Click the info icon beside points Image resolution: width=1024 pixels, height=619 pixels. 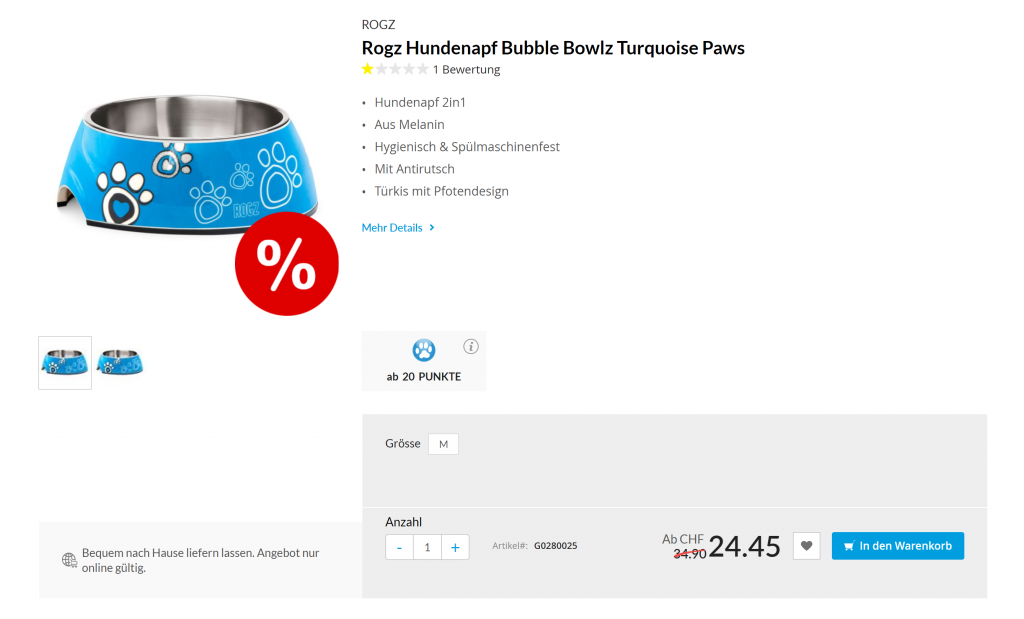(471, 347)
